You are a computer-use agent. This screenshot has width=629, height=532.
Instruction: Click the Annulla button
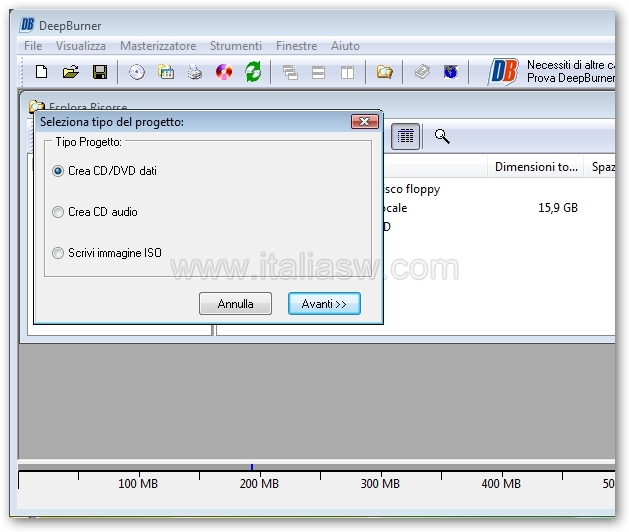tap(235, 304)
